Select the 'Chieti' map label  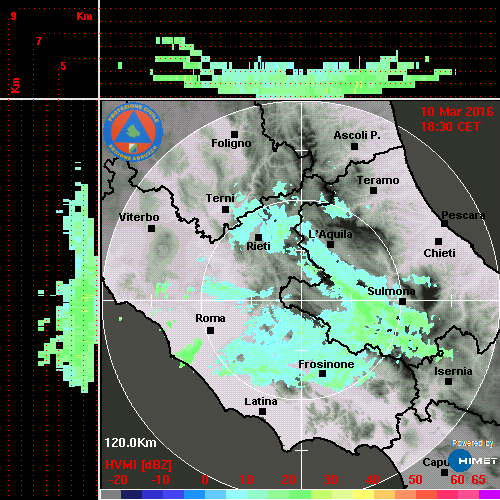tap(439, 253)
